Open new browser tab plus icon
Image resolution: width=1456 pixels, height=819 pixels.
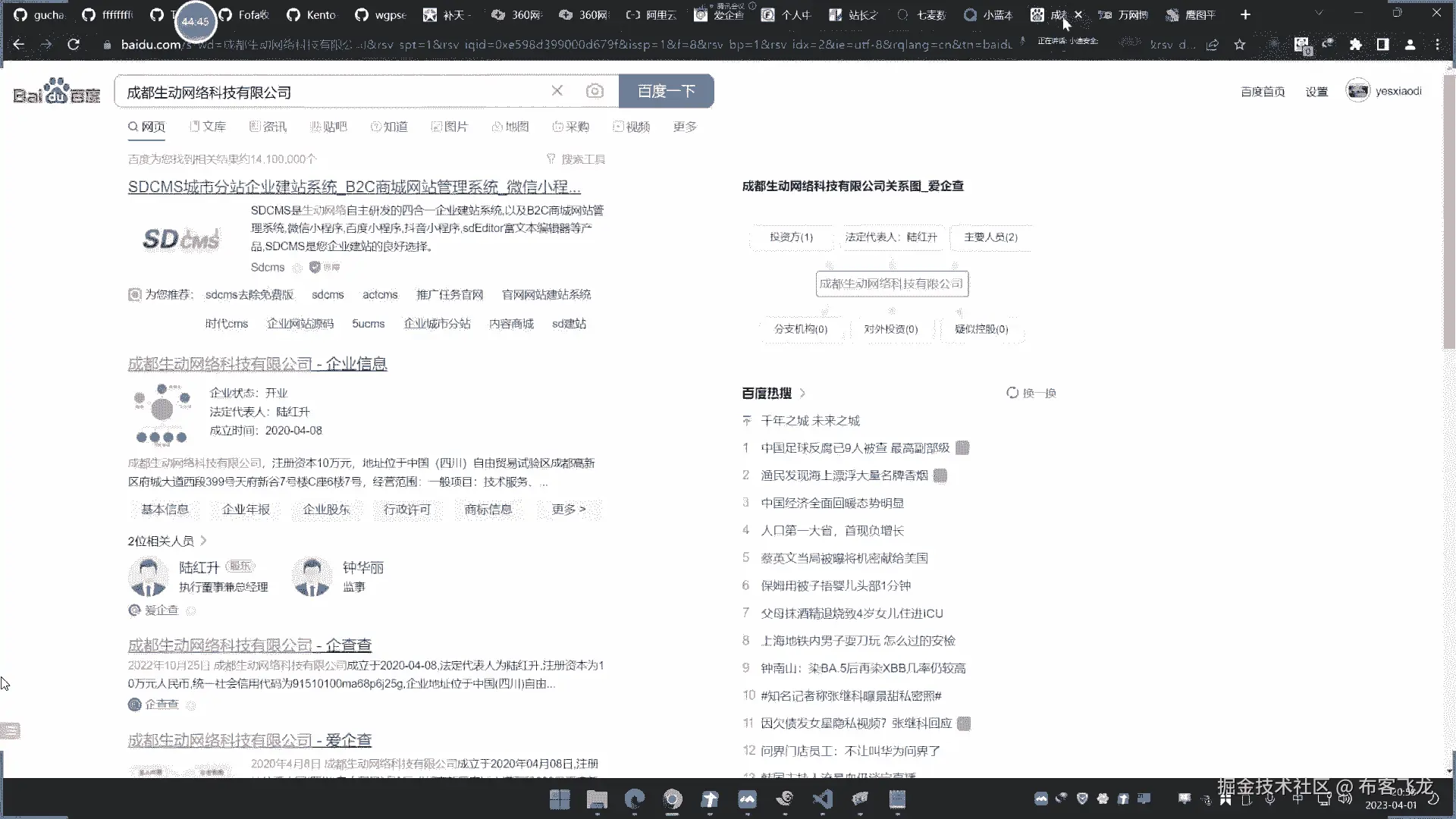[x=1245, y=14]
